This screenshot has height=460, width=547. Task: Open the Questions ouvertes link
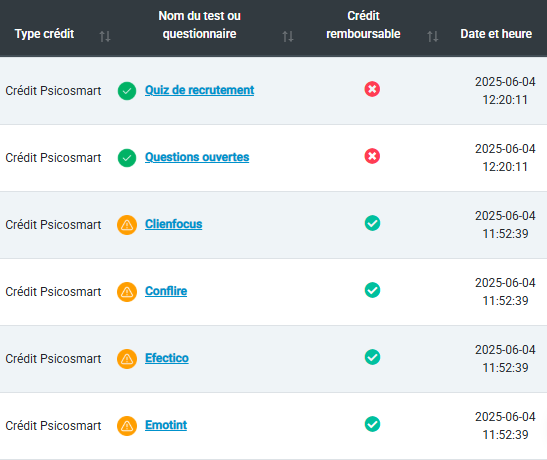pyautogui.click(x=197, y=157)
